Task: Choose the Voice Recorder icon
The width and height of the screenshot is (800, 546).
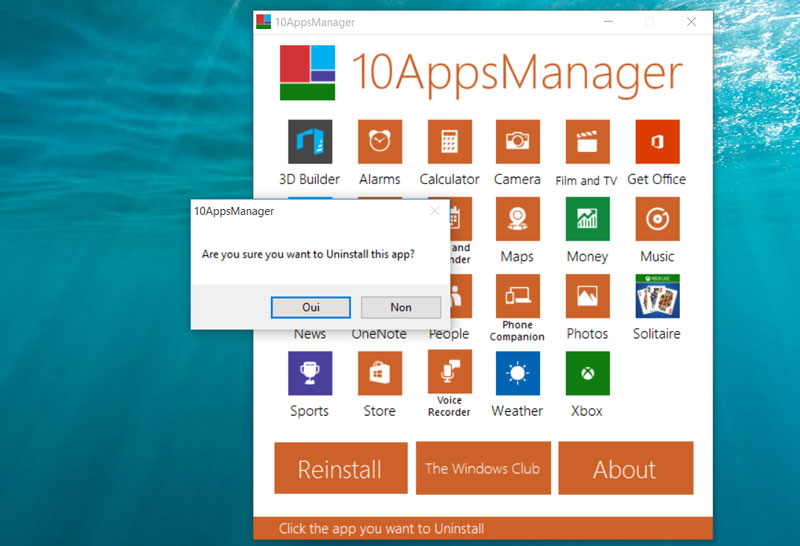Action: 449,371
